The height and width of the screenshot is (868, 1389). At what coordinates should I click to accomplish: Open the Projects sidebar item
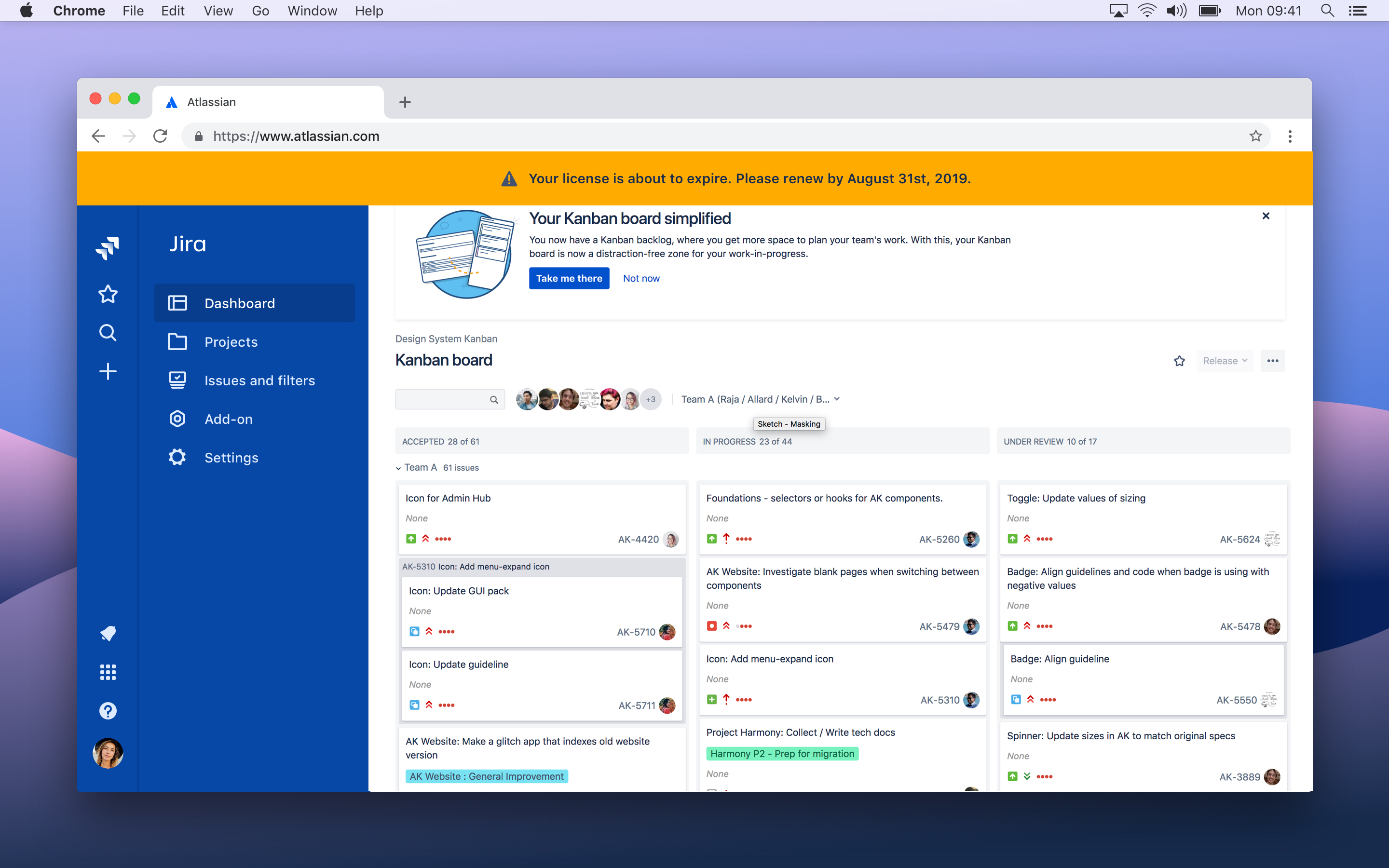231,342
